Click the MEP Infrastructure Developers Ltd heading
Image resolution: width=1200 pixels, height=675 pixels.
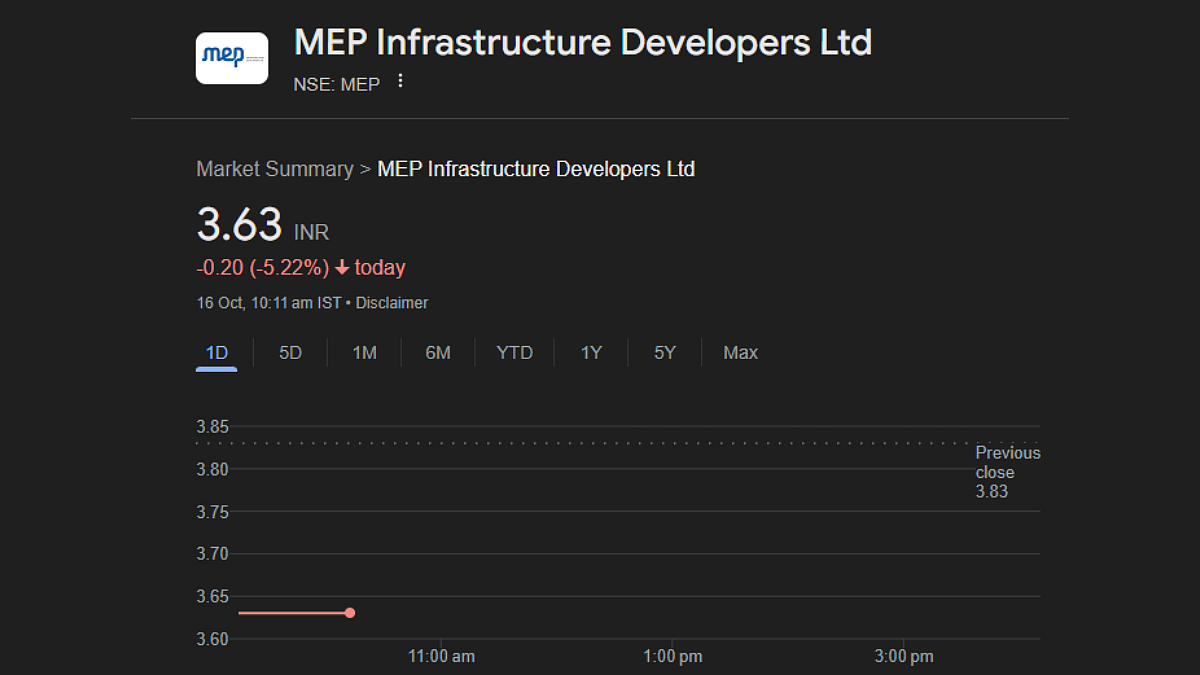tap(582, 43)
